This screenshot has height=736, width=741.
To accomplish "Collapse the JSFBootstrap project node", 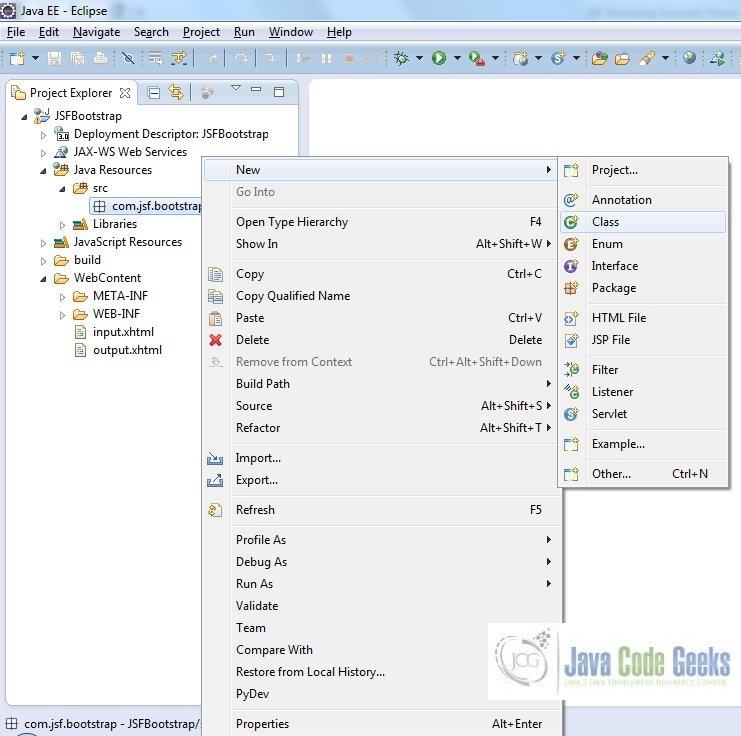I will 24,117.
